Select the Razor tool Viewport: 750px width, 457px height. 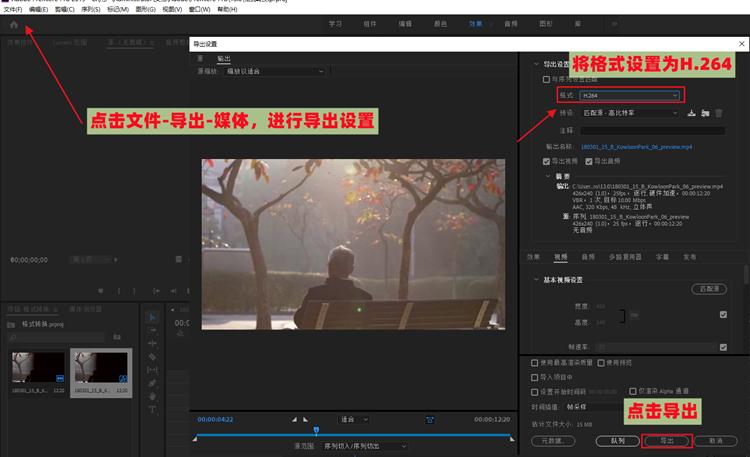(152, 357)
